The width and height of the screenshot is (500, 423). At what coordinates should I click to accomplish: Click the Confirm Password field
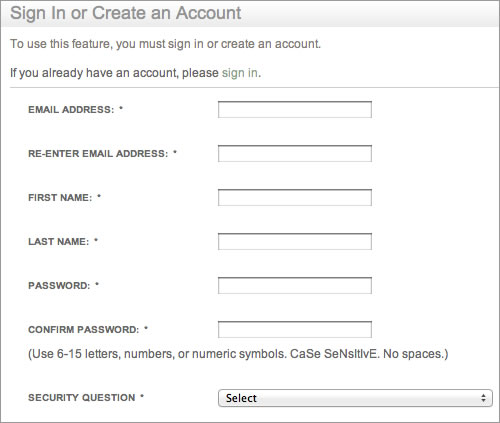[x=295, y=330]
